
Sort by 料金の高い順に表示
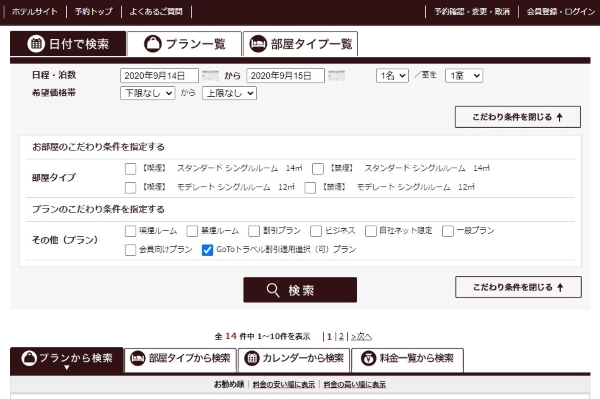[355, 384]
